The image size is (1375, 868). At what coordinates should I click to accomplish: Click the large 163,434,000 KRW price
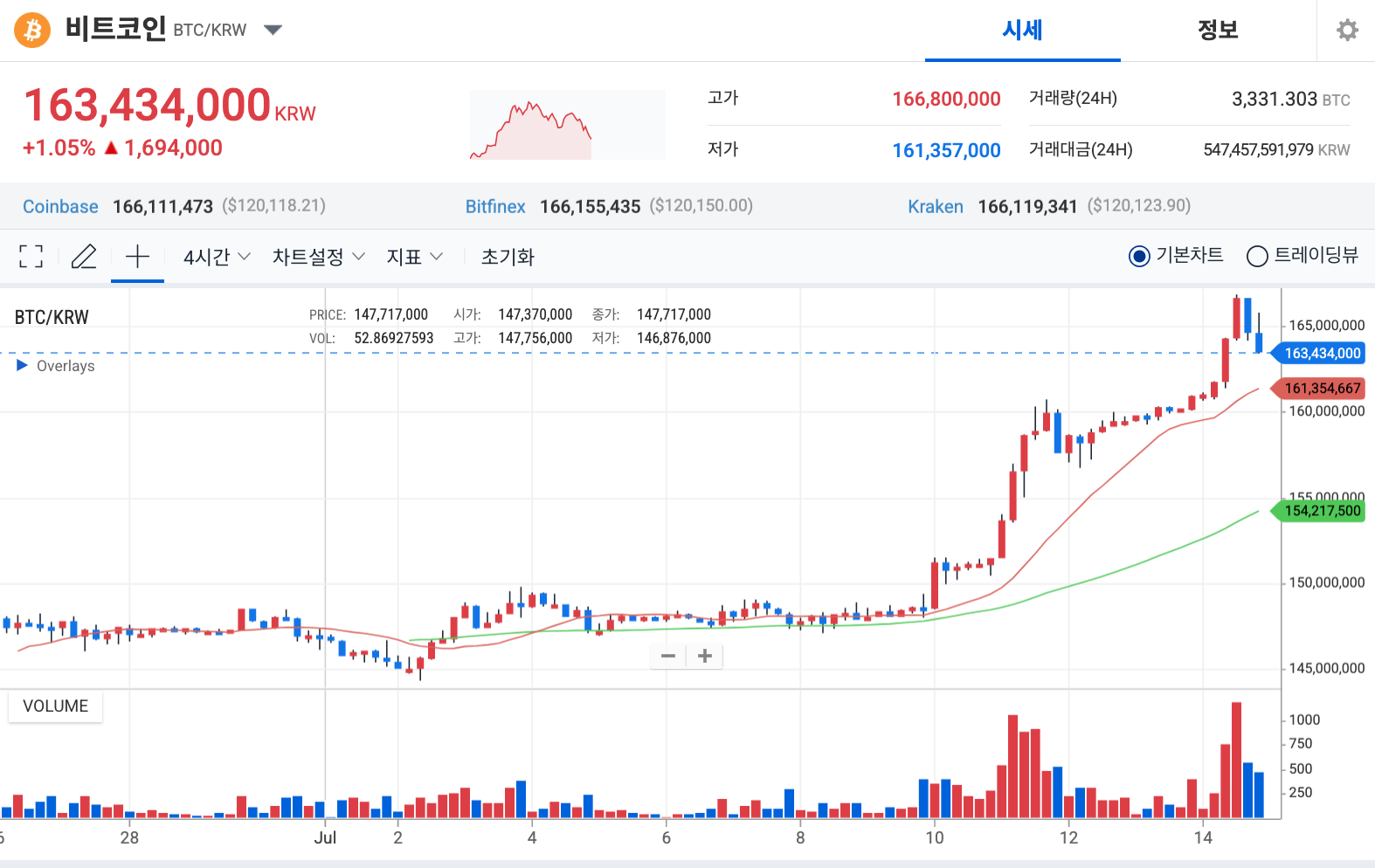[x=169, y=106]
